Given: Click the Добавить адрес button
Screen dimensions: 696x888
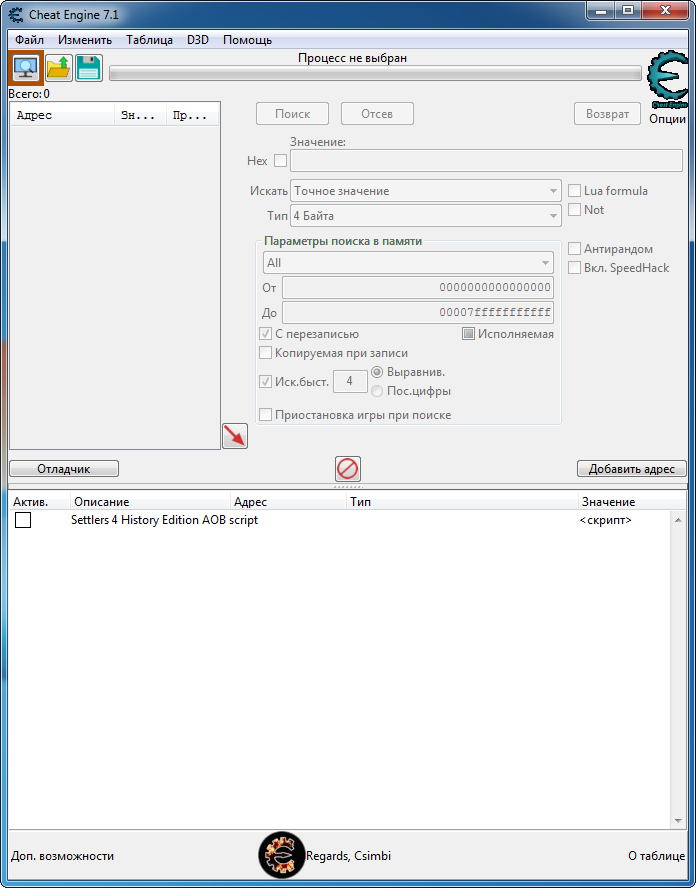Looking at the screenshot, I should (631, 469).
